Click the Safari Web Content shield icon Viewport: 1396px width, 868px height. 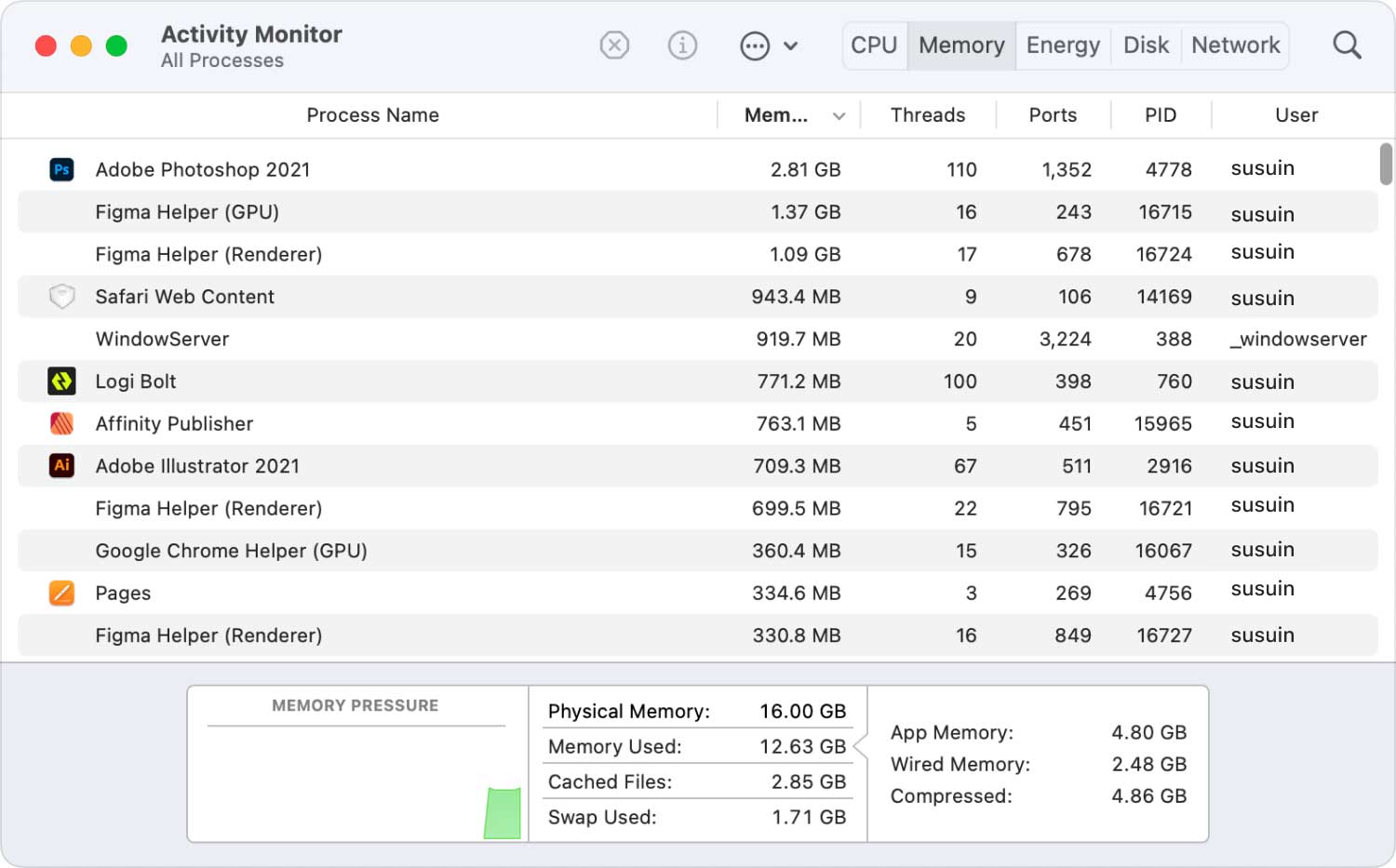[x=61, y=297]
